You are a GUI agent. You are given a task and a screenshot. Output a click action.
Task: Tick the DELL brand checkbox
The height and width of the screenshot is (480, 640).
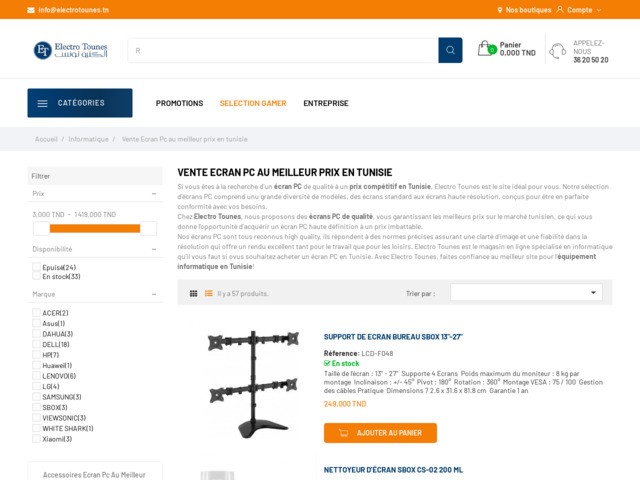point(37,344)
